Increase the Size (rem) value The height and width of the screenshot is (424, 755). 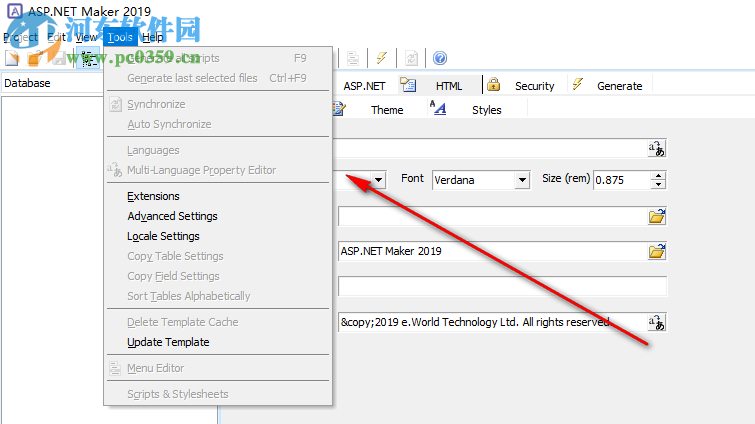point(658,176)
